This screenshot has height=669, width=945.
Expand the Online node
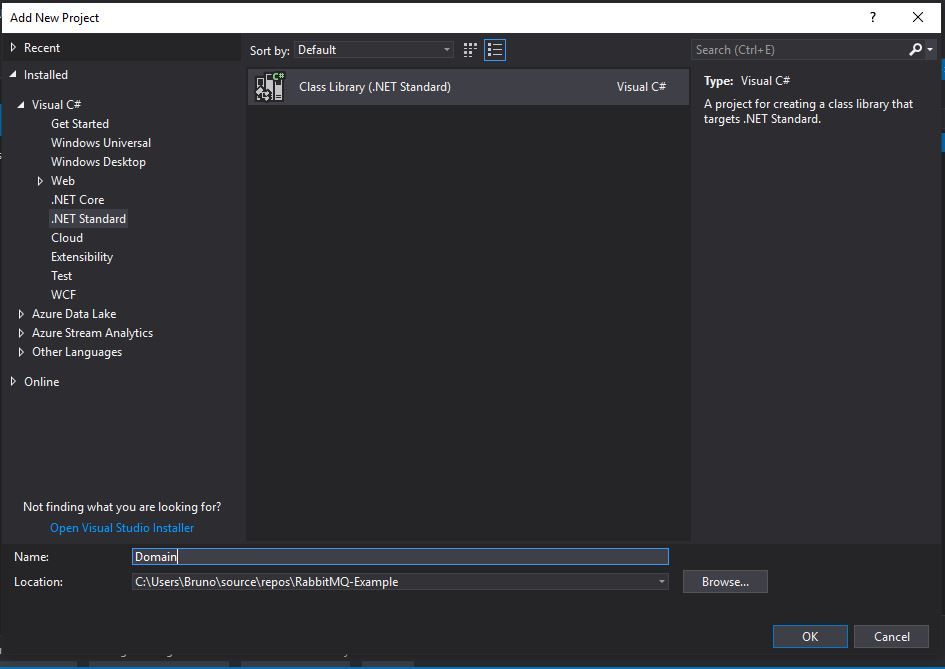coord(13,382)
